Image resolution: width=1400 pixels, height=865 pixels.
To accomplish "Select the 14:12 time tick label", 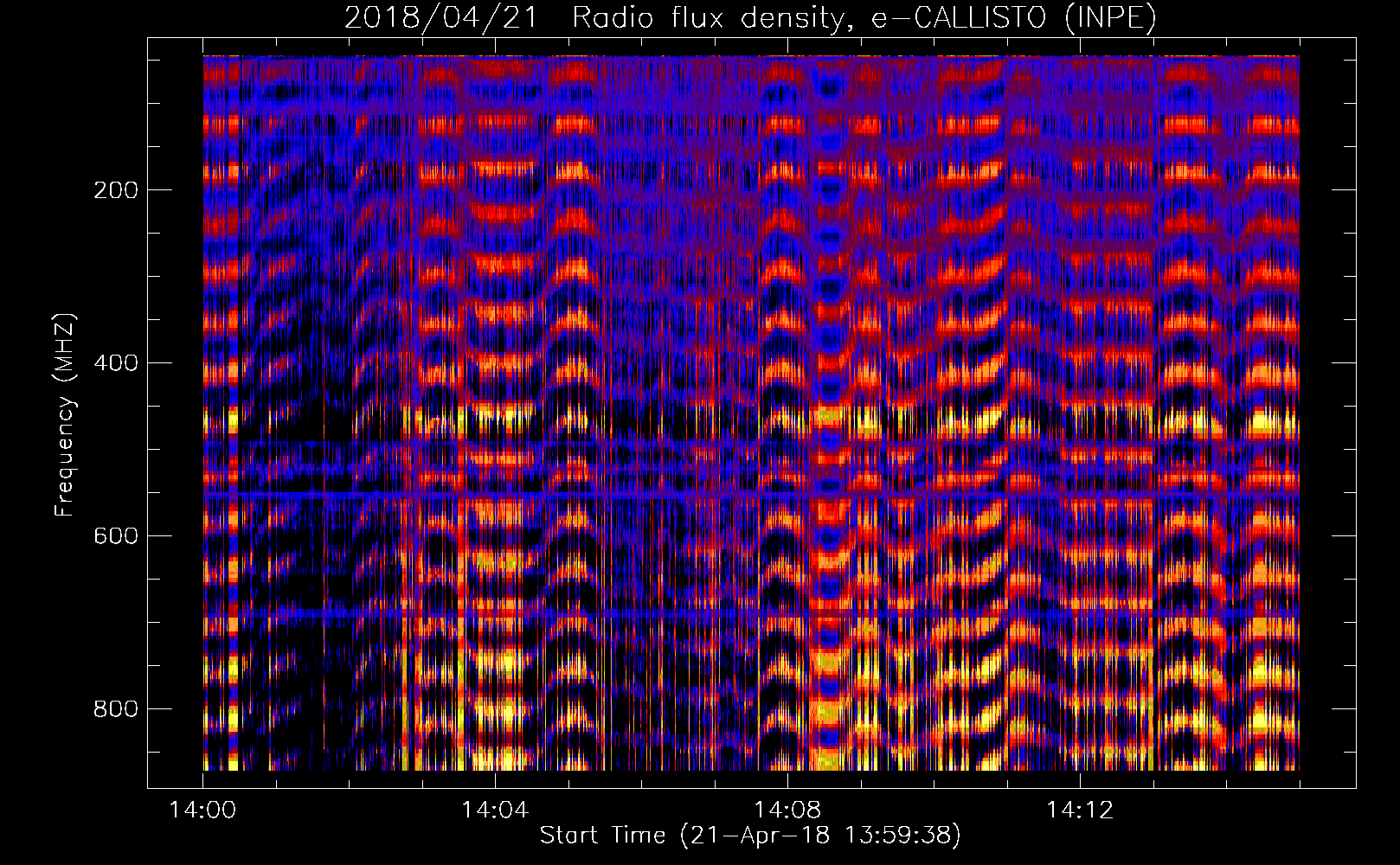I will click(1080, 811).
